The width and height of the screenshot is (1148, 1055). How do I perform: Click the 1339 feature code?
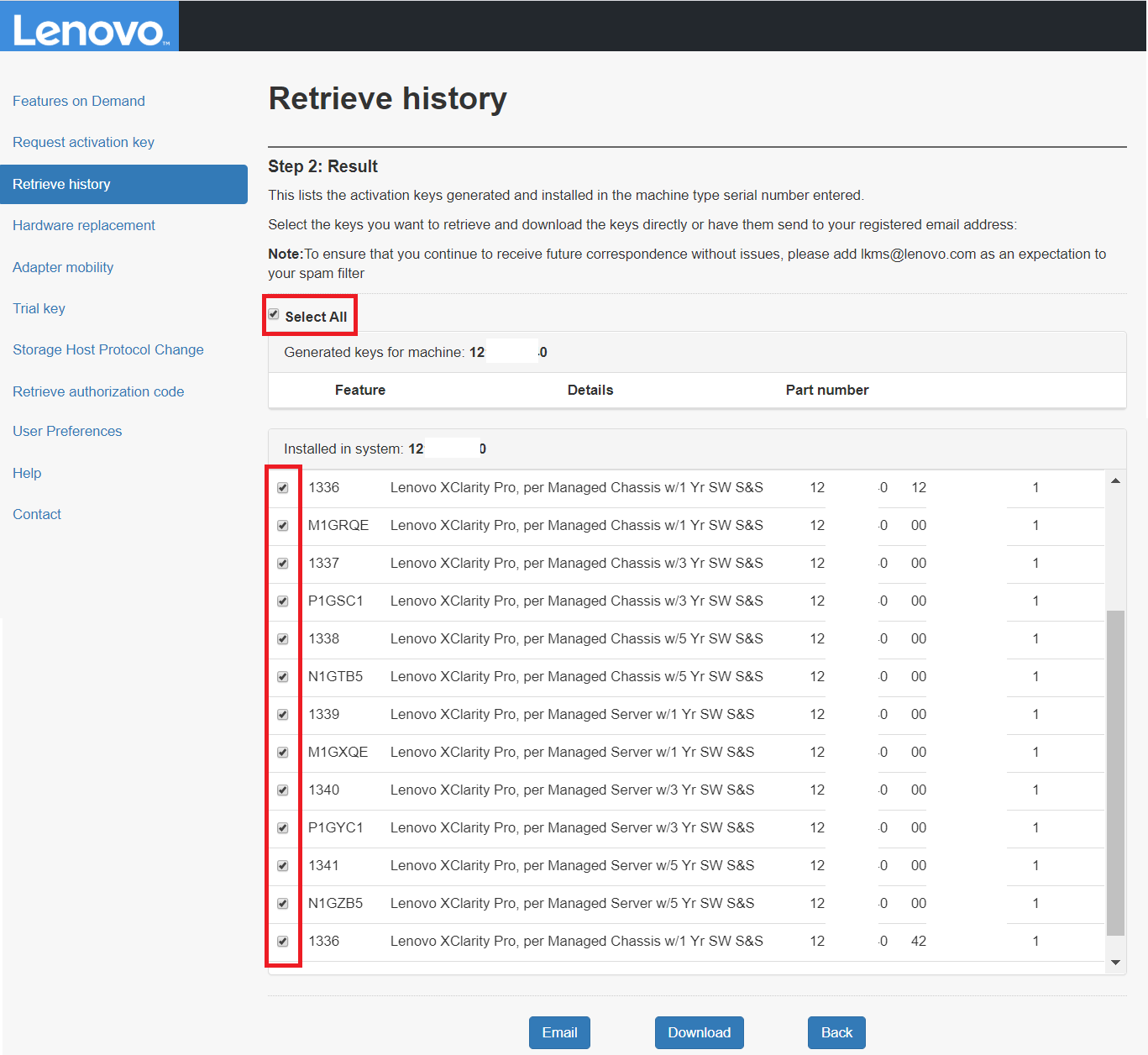click(324, 714)
